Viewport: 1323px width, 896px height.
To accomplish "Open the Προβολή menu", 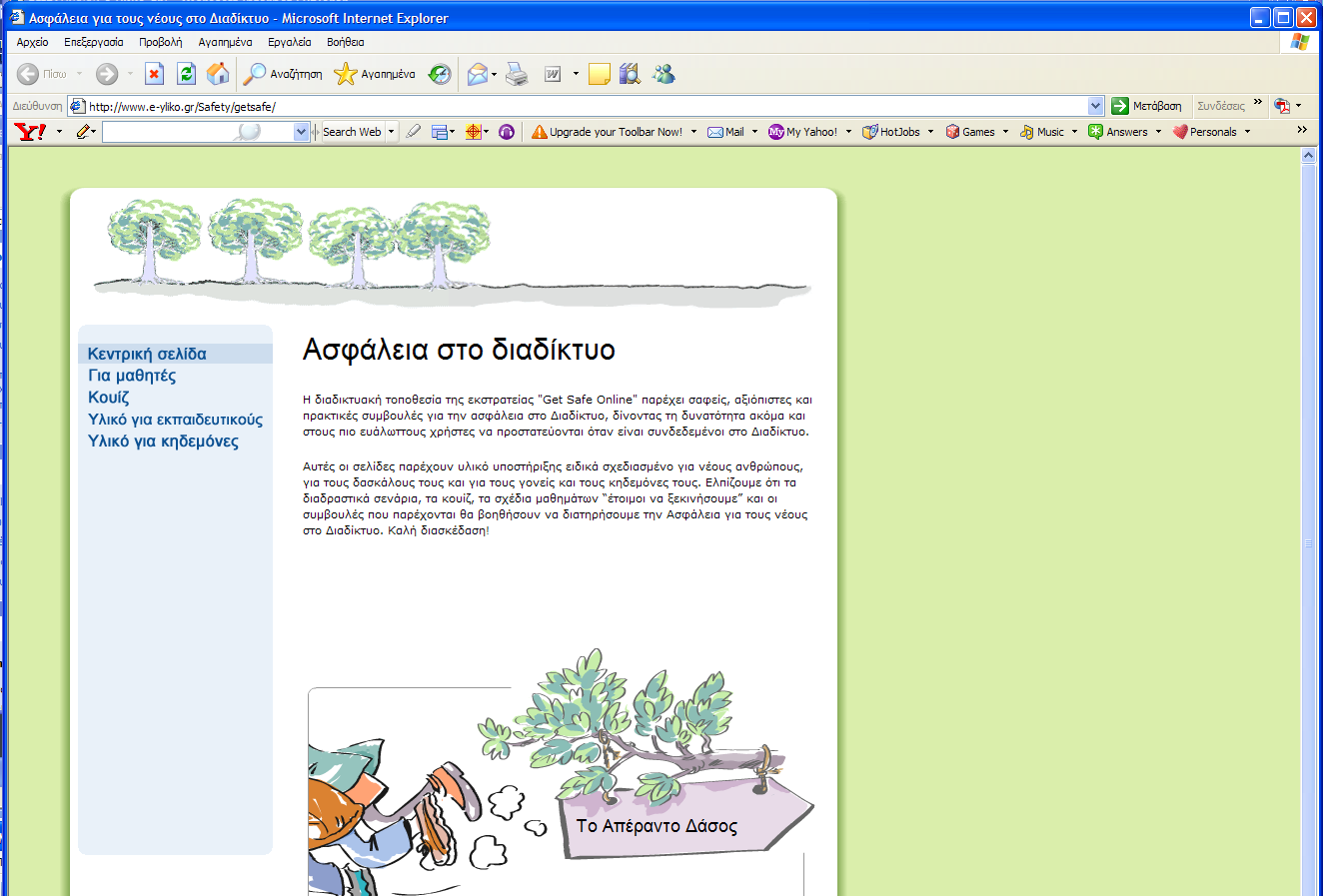I will [160, 42].
